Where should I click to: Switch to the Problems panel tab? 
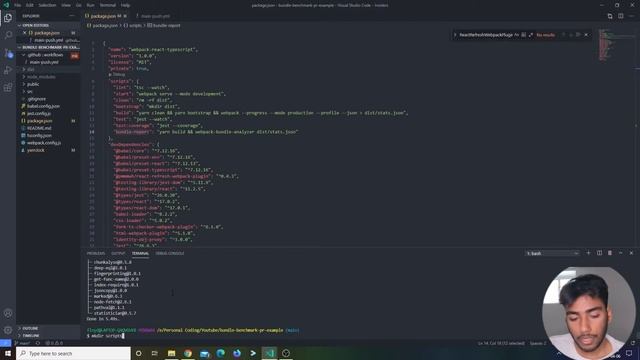96,253
